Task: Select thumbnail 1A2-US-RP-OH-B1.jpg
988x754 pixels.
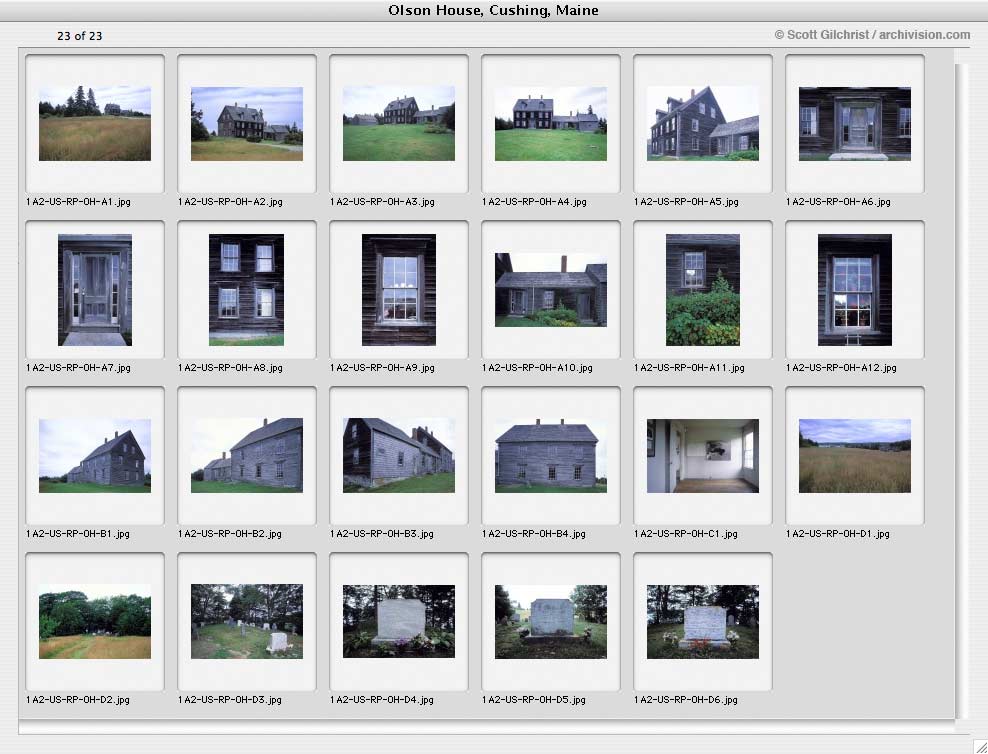Action: pos(95,455)
